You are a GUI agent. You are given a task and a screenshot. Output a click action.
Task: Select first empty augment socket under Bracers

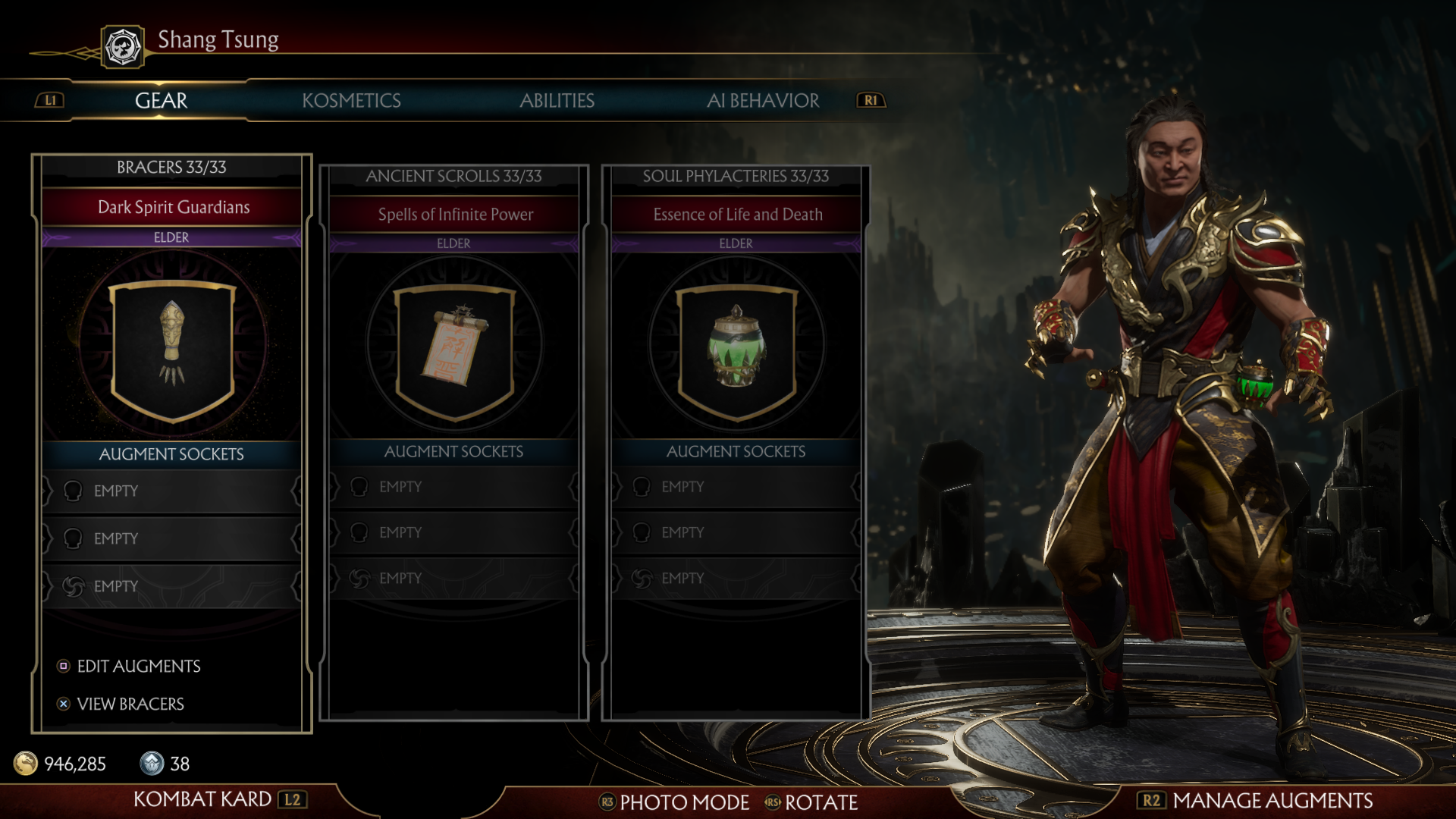click(x=171, y=491)
